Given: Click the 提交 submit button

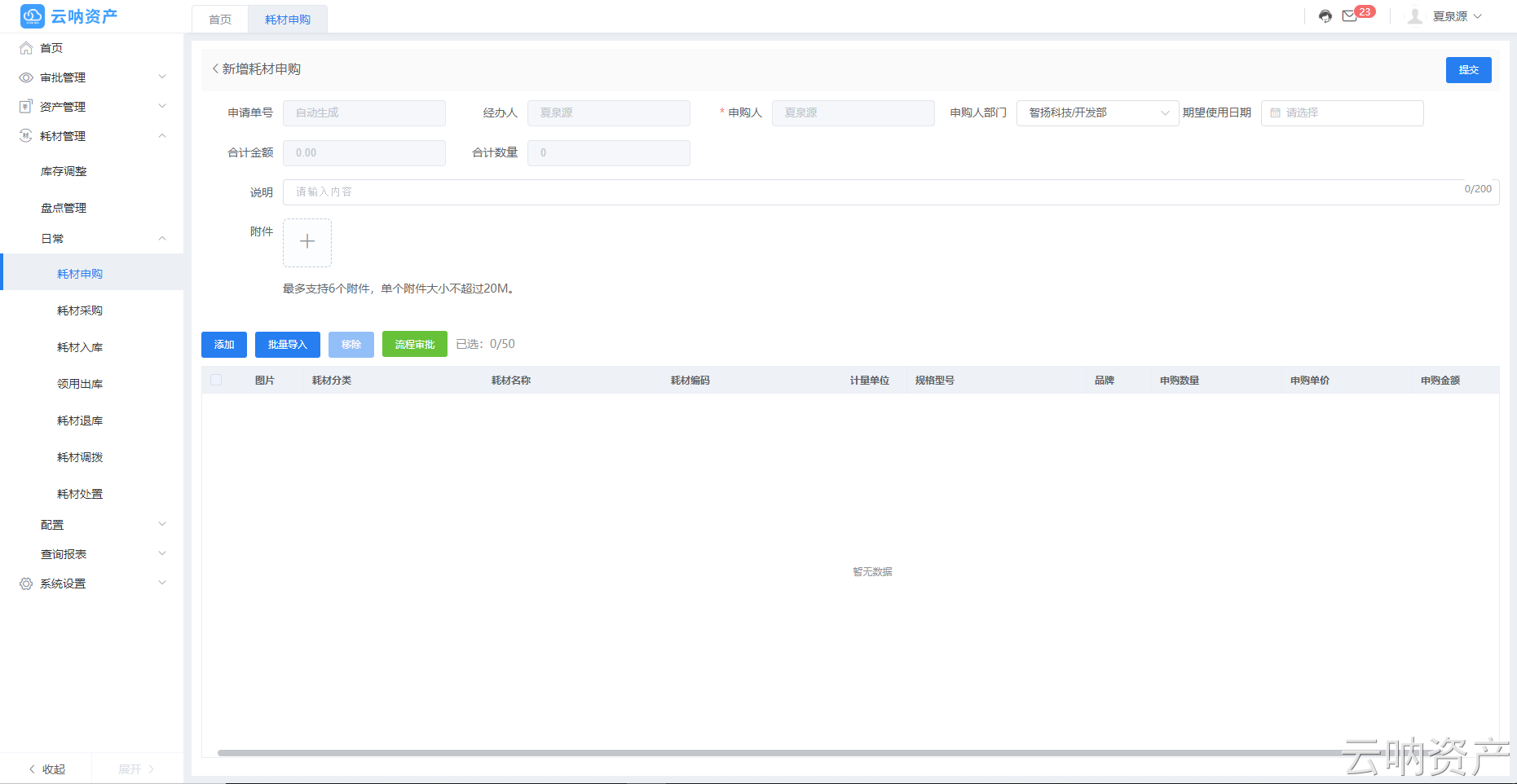Looking at the screenshot, I should pos(1468,70).
